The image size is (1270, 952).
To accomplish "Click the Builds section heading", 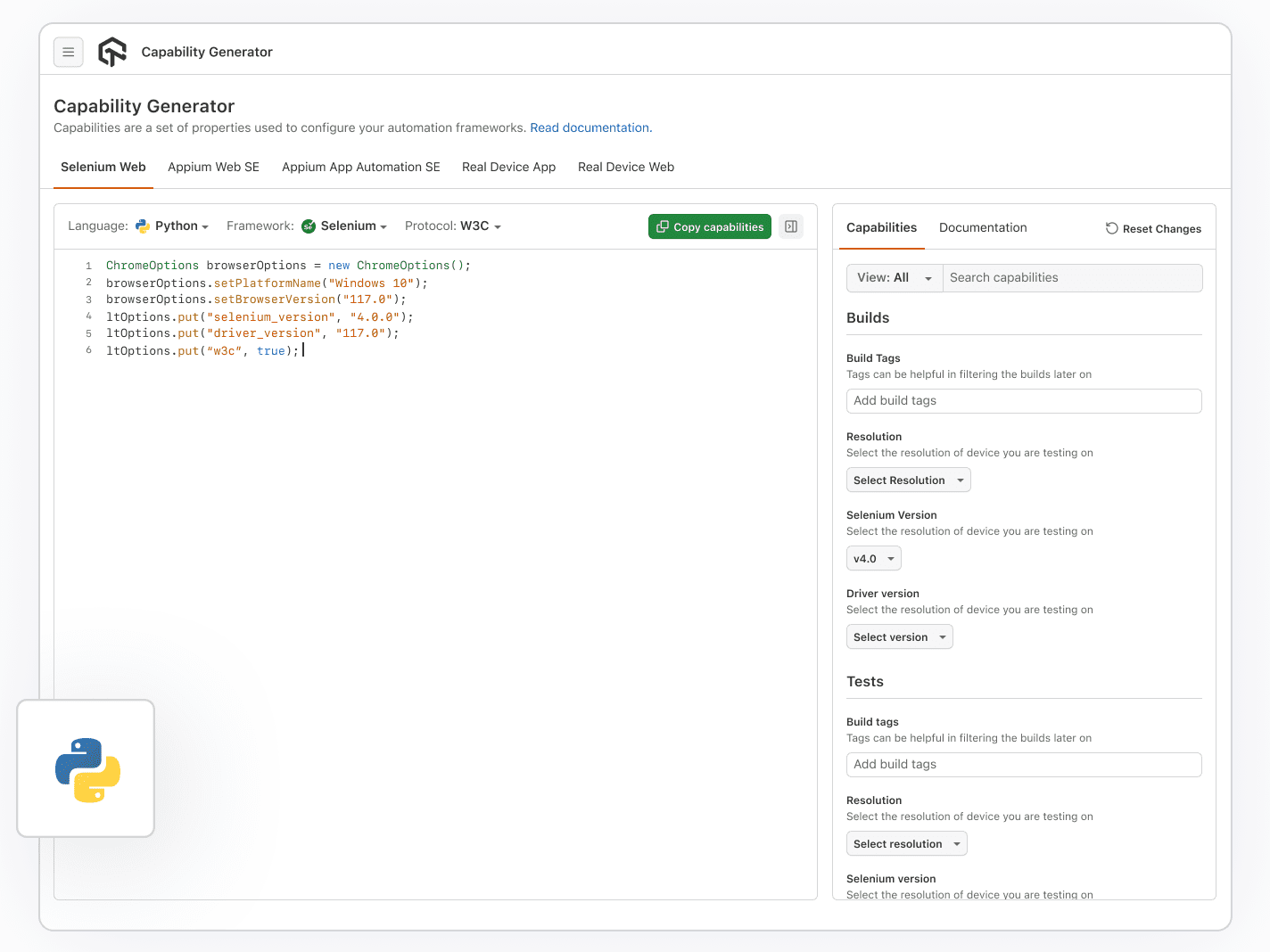I will (x=868, y=318).
